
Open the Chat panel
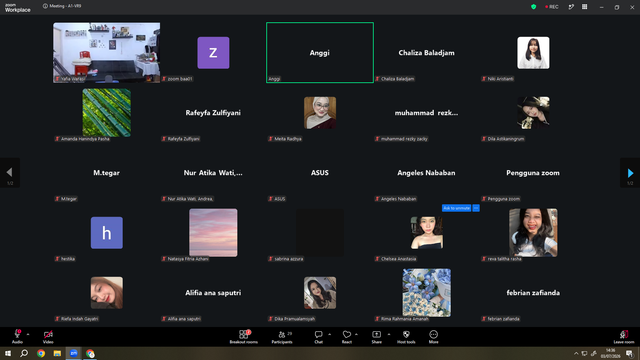click(318, 337)
